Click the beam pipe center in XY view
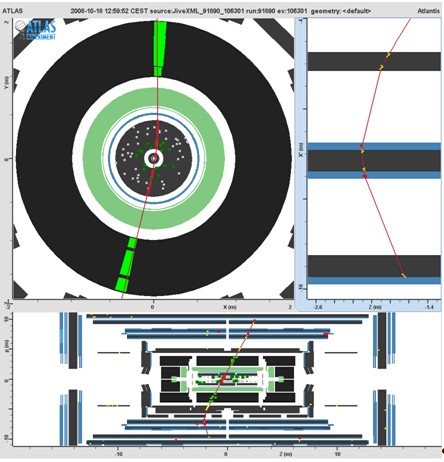Screen dimensions: 444x462 click(x=154, y=159)
